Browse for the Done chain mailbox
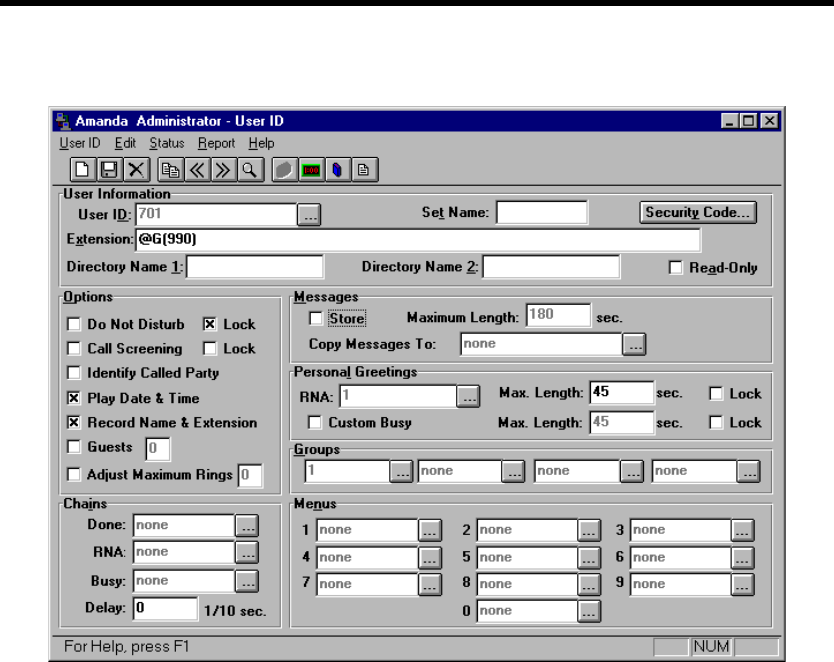The height and width of the screenshot is (662, 834). [x=247, y=525]
